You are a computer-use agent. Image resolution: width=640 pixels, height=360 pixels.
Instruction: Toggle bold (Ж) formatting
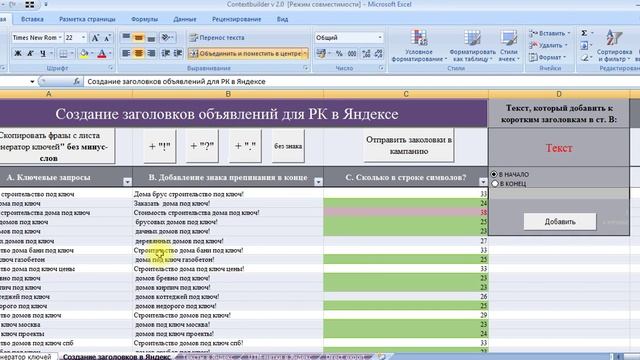pyautogui.click(x=18, y=53)
